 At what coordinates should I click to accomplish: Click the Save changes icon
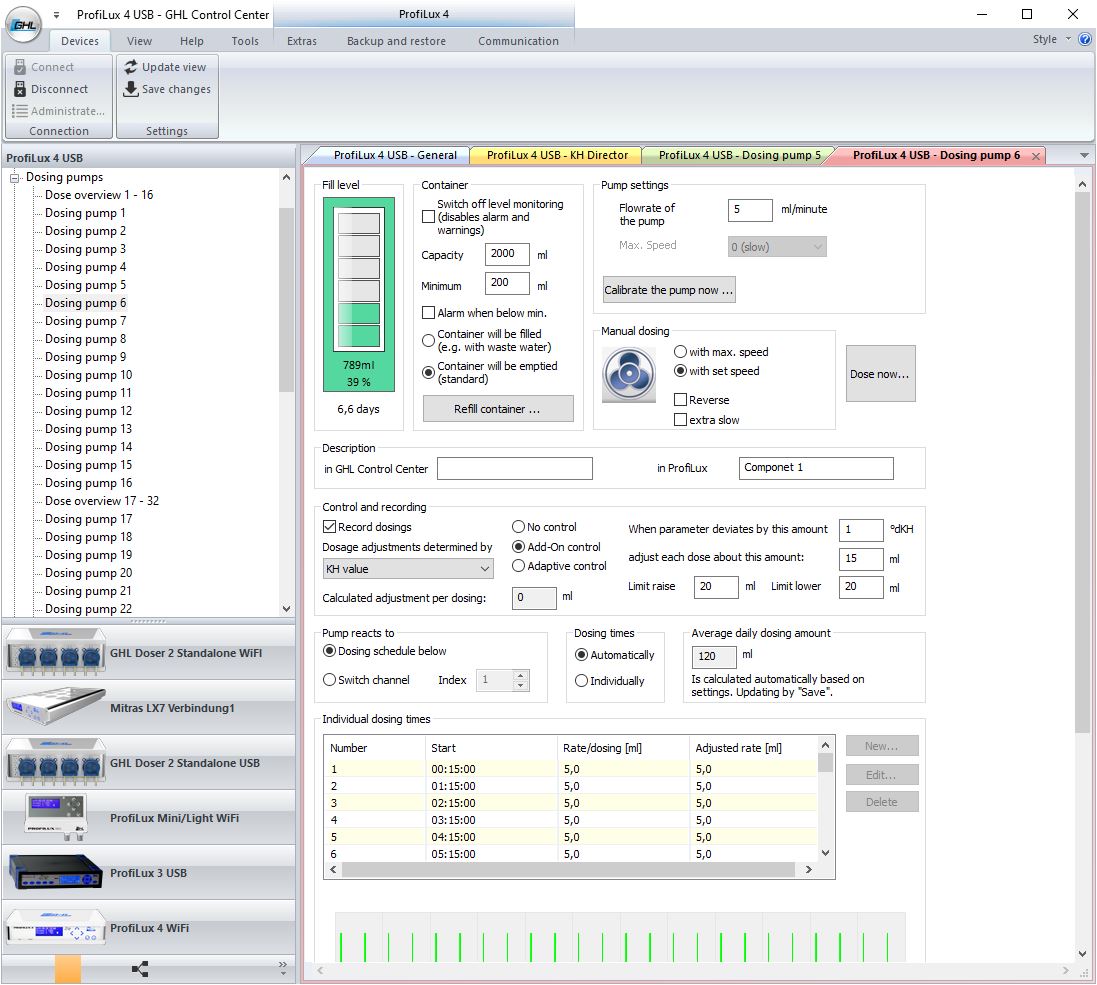(131, 89)
